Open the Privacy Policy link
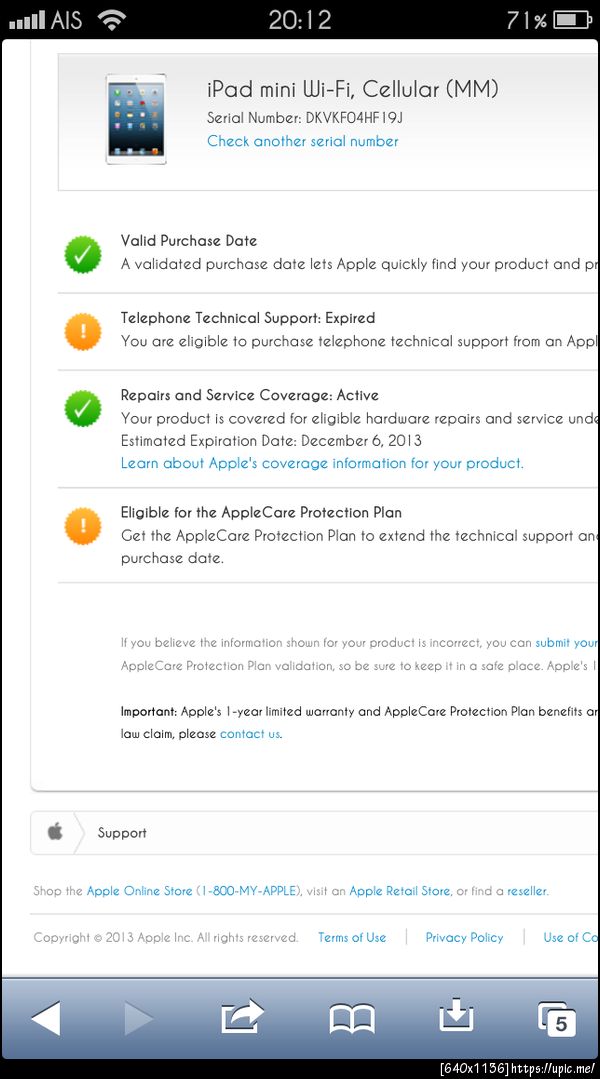Viewport: 600px width, 1079px height. click(x=464, y=938)
